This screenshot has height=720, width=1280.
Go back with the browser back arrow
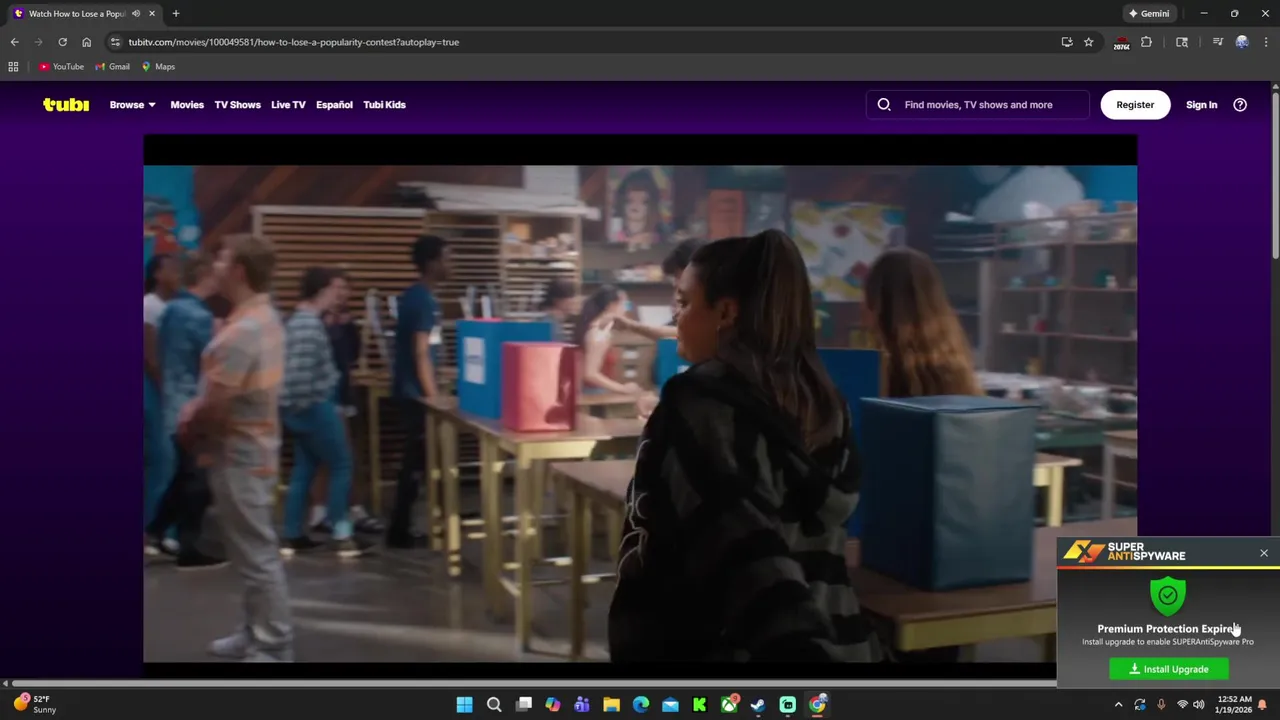(14, 42)
